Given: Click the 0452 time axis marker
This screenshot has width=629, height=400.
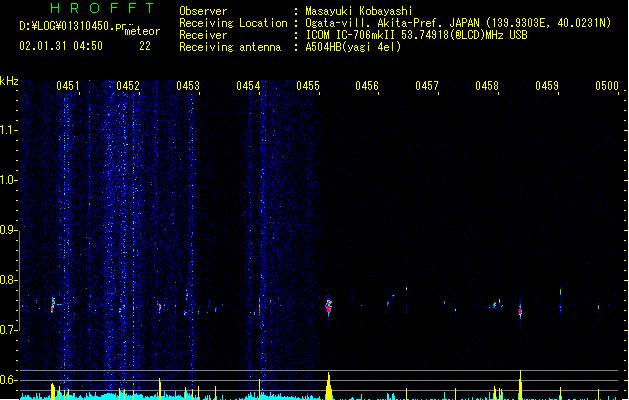Looking at the screenshot, I should 128,86.
